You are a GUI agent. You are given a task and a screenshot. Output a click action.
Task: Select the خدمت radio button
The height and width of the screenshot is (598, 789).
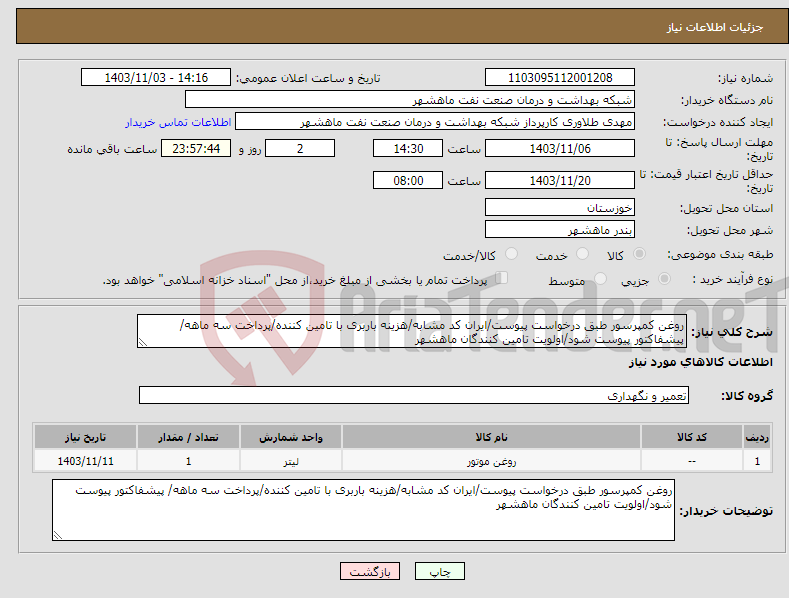(582, 254)
